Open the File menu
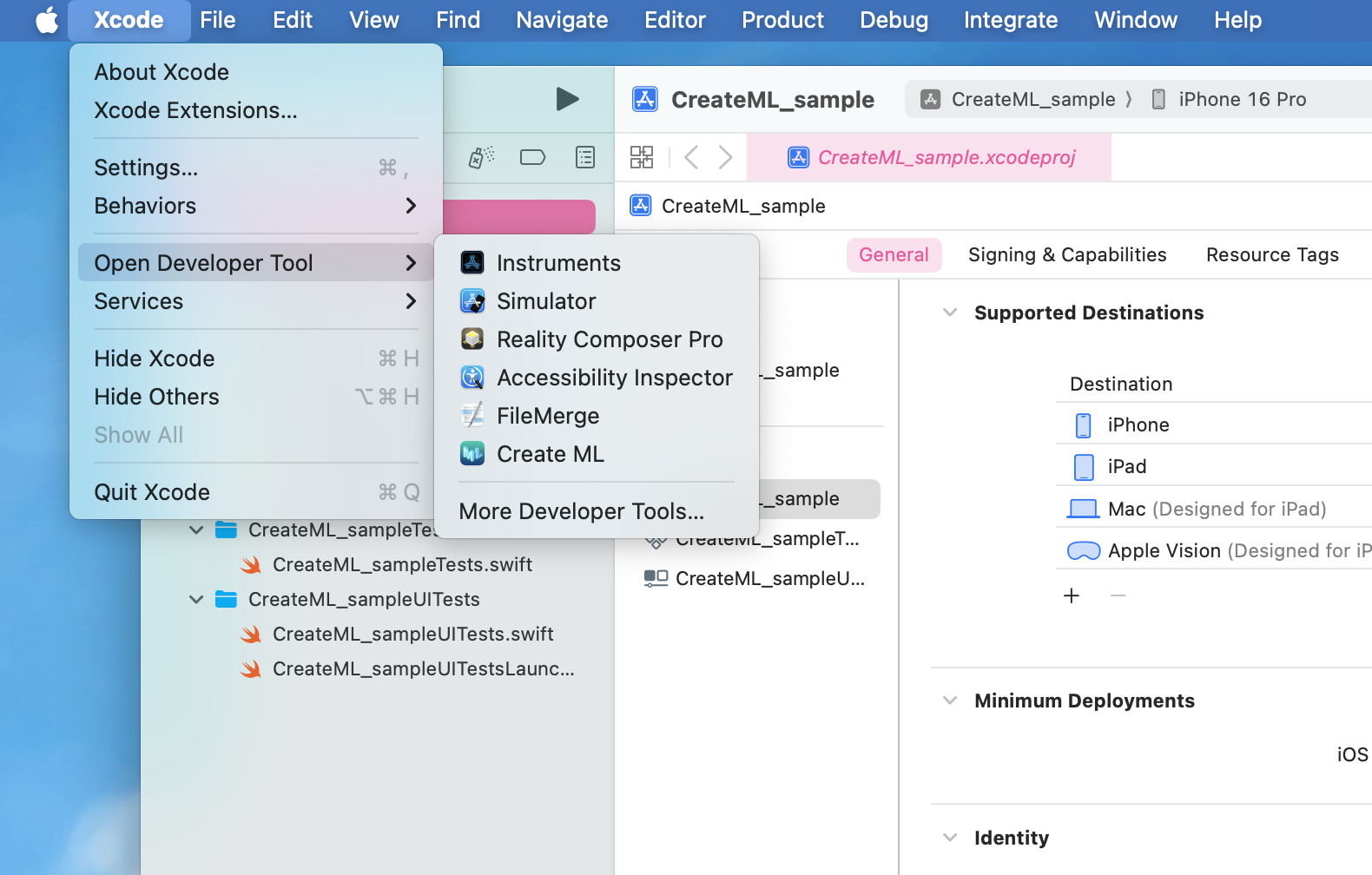Image resolution: width=1372 pixels, height=875 pixels. coord(217,20)
